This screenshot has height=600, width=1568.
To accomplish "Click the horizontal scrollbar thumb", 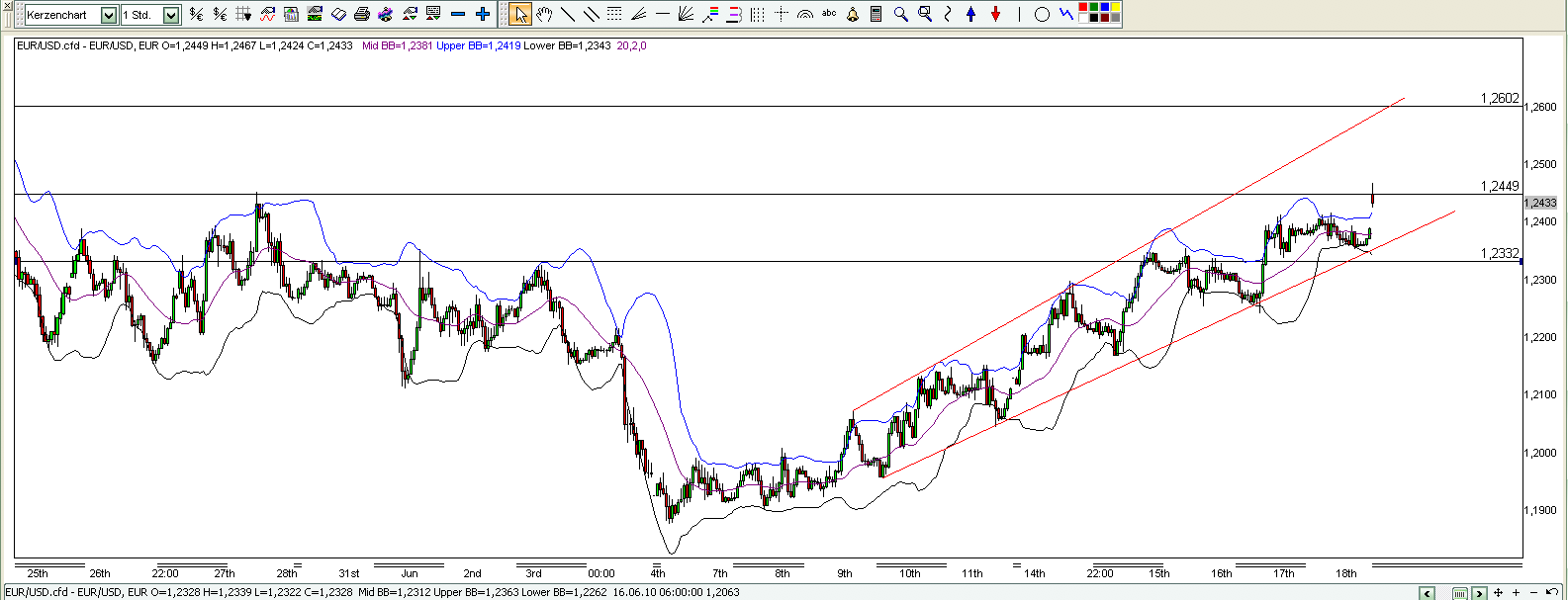I will (x=1460, y=593).
